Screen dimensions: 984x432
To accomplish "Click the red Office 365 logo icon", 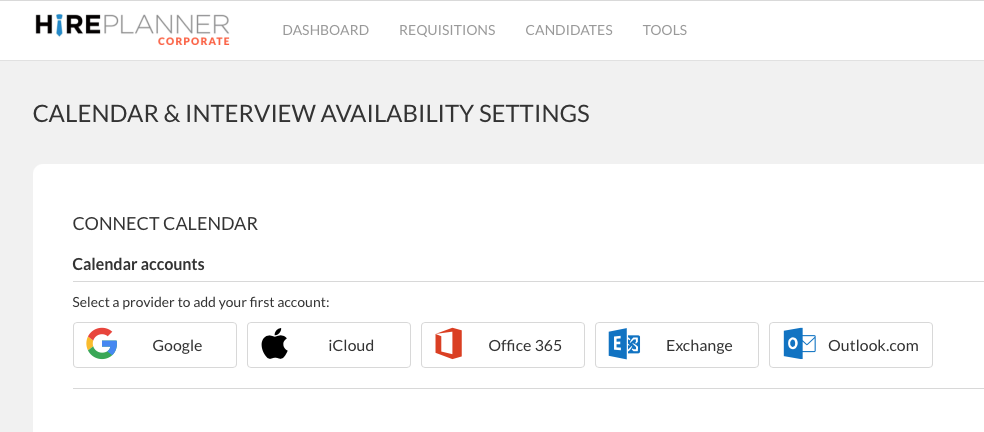I will (449, 345).
